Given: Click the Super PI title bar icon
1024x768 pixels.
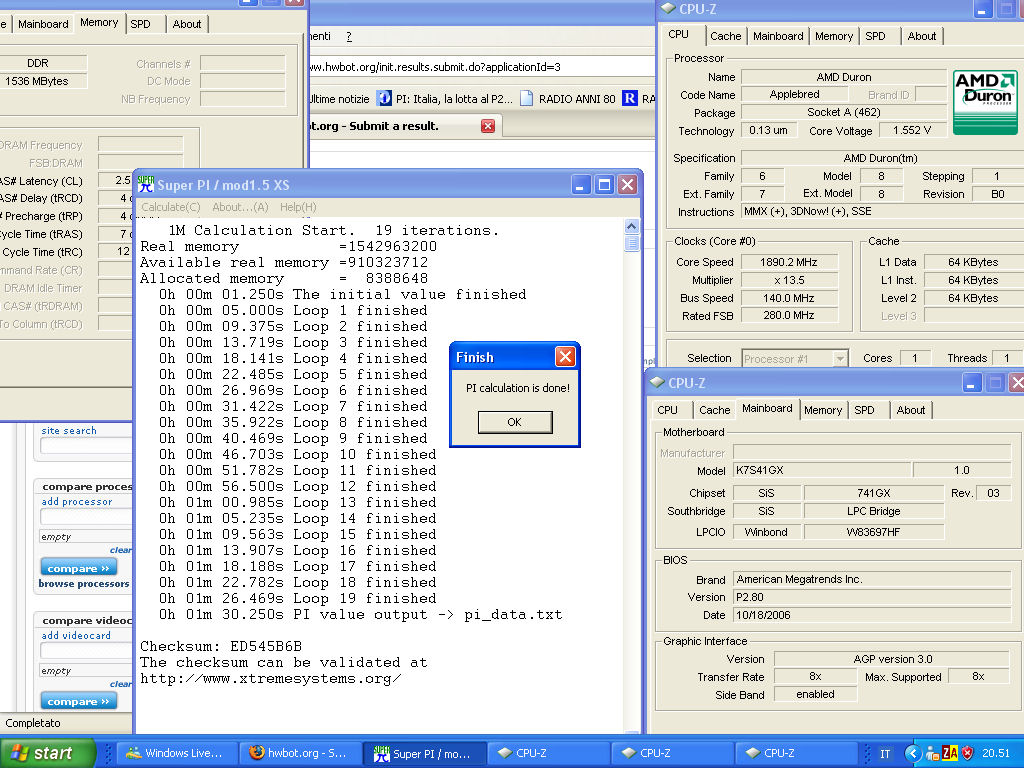Looking at the screenshot, I should [x=146, y=185].
